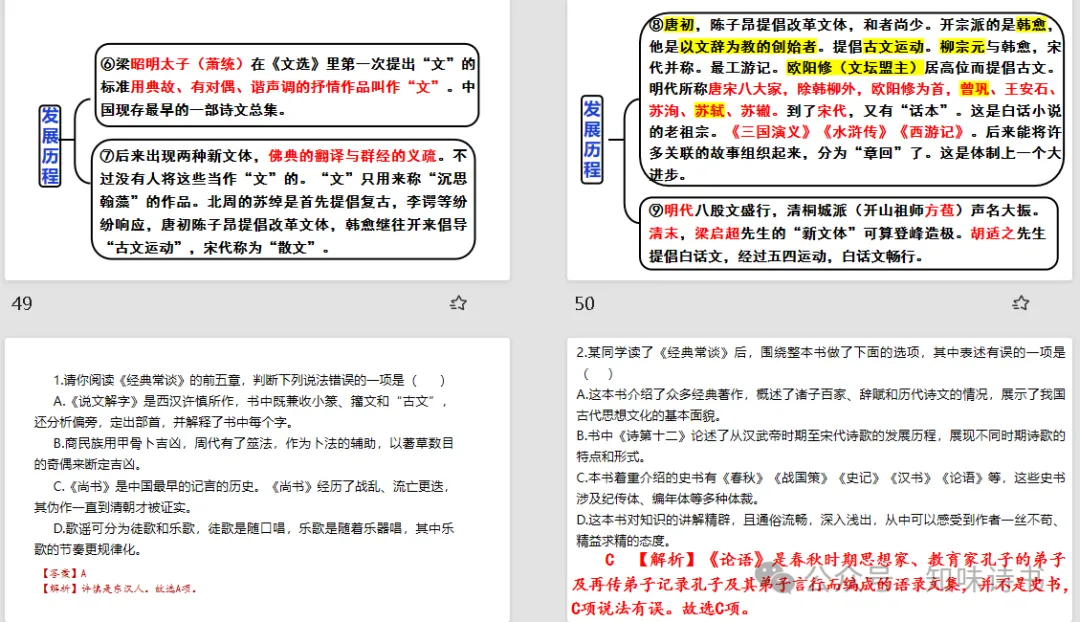Star slide 50 as favorite
The image size is (1080, 622).
point(1020,303)
